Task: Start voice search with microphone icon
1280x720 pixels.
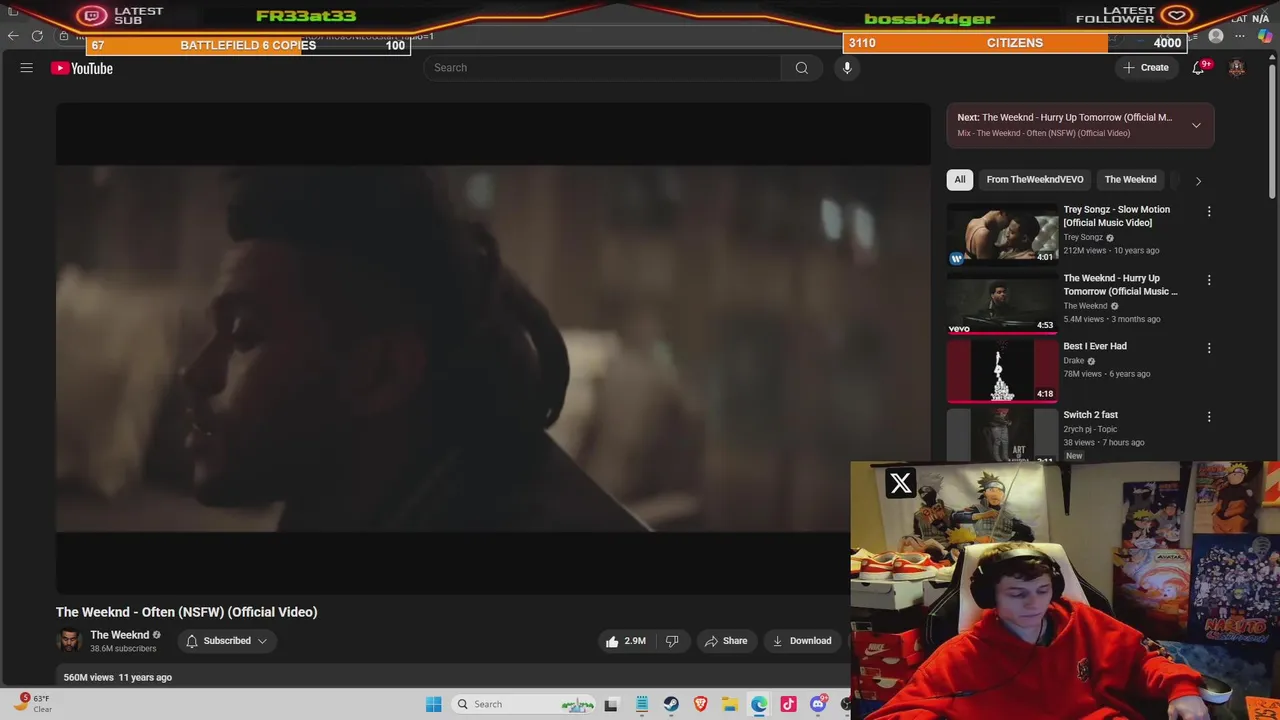Action: tap(847, 68)
